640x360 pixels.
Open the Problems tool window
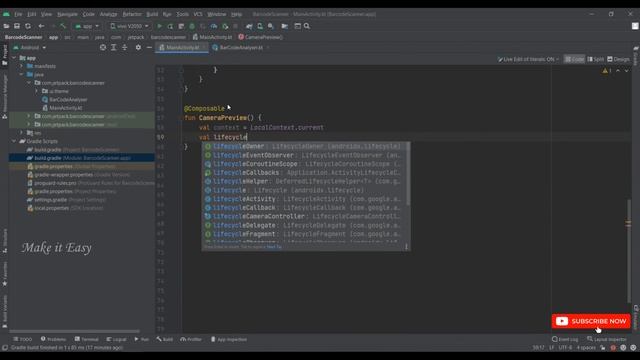tap(53, 339)
